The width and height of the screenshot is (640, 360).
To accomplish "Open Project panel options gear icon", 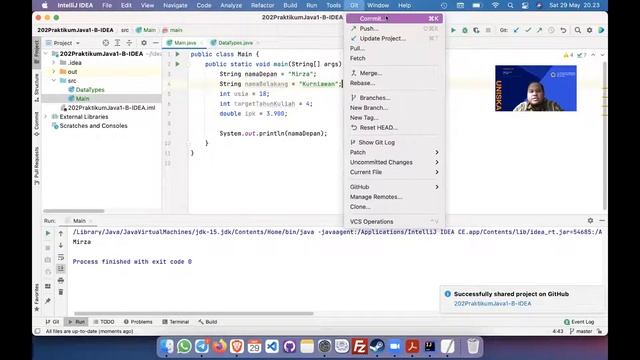I will (x=144, y=43).
